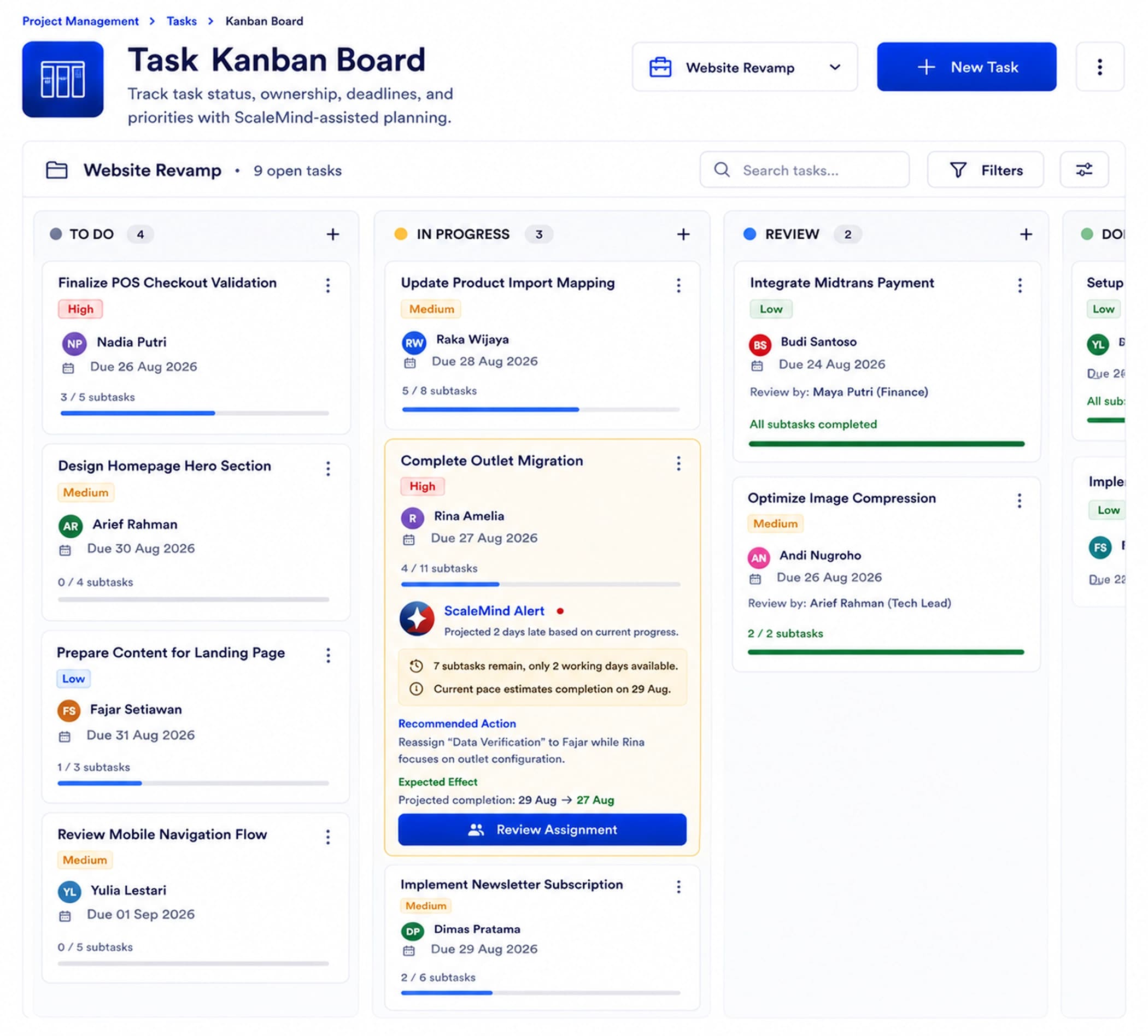Click the High tag on Complete Outlet Migration

coord(422,487)
